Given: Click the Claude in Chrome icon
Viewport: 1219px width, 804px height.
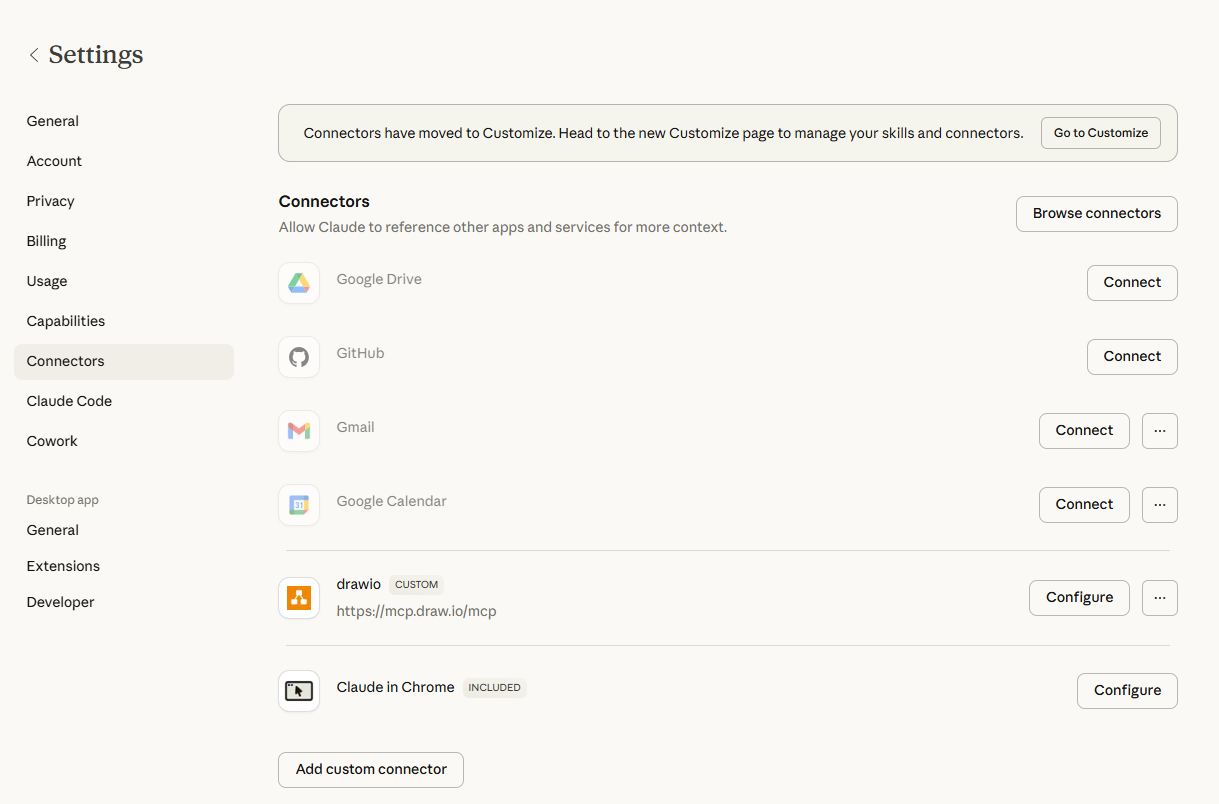Looking at the screenshot, I should 299,691.
